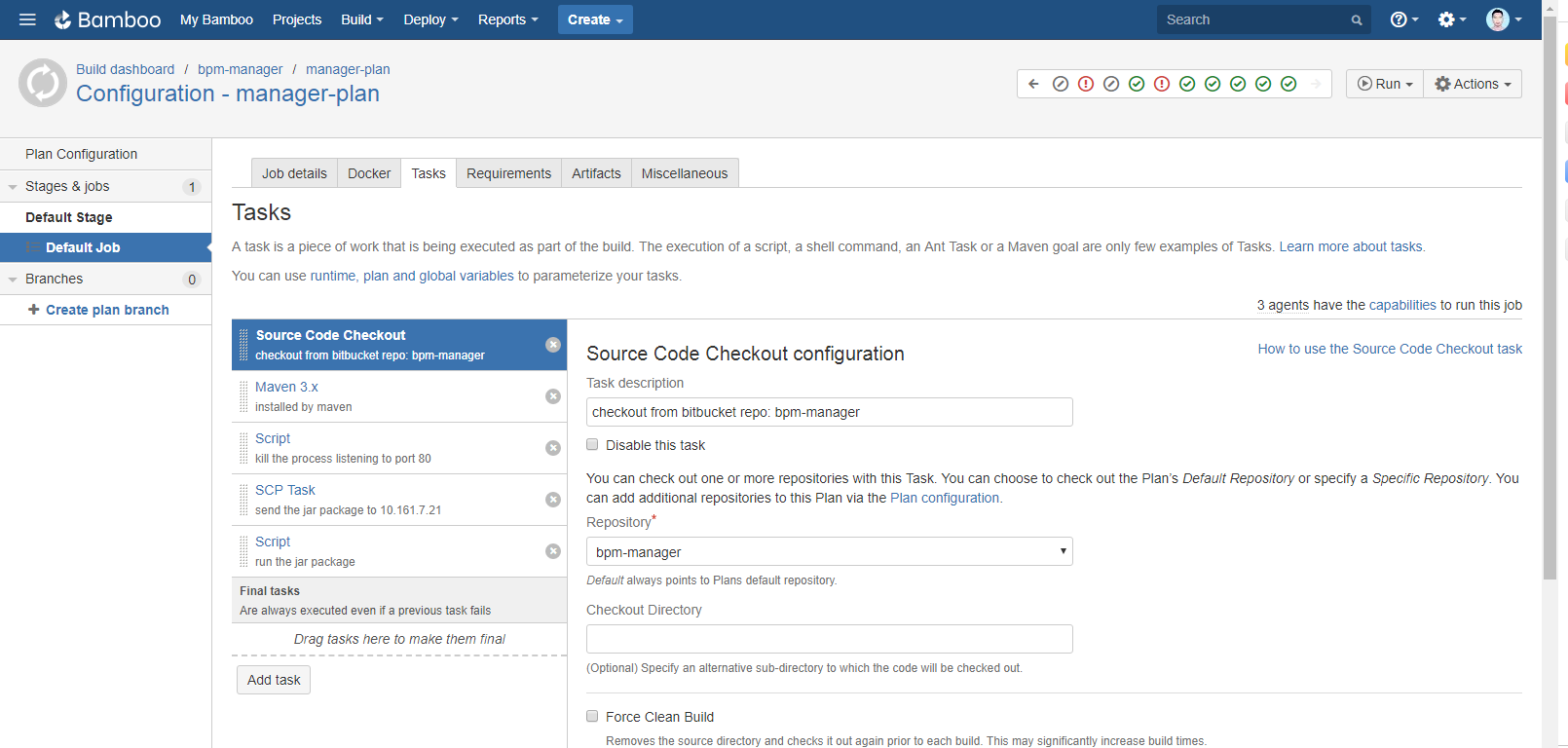
Task: Select Default Stage in sidebar
Action: click(x=105, y=217)
